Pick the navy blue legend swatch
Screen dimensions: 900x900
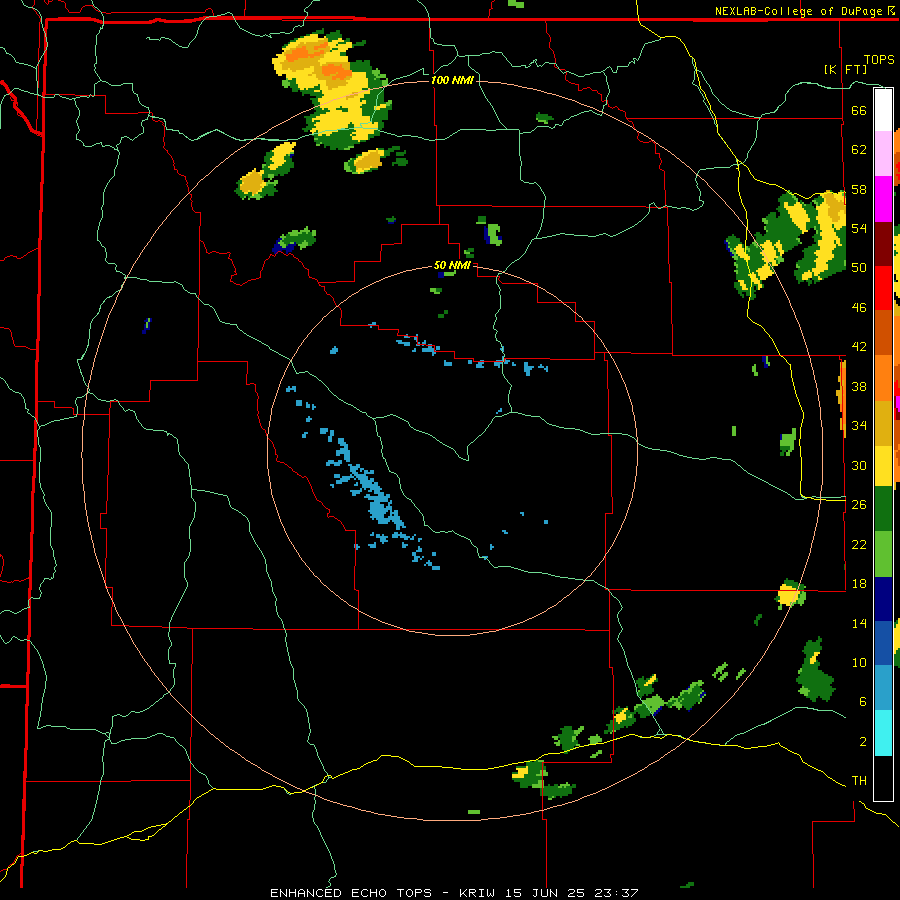[883, 599]
